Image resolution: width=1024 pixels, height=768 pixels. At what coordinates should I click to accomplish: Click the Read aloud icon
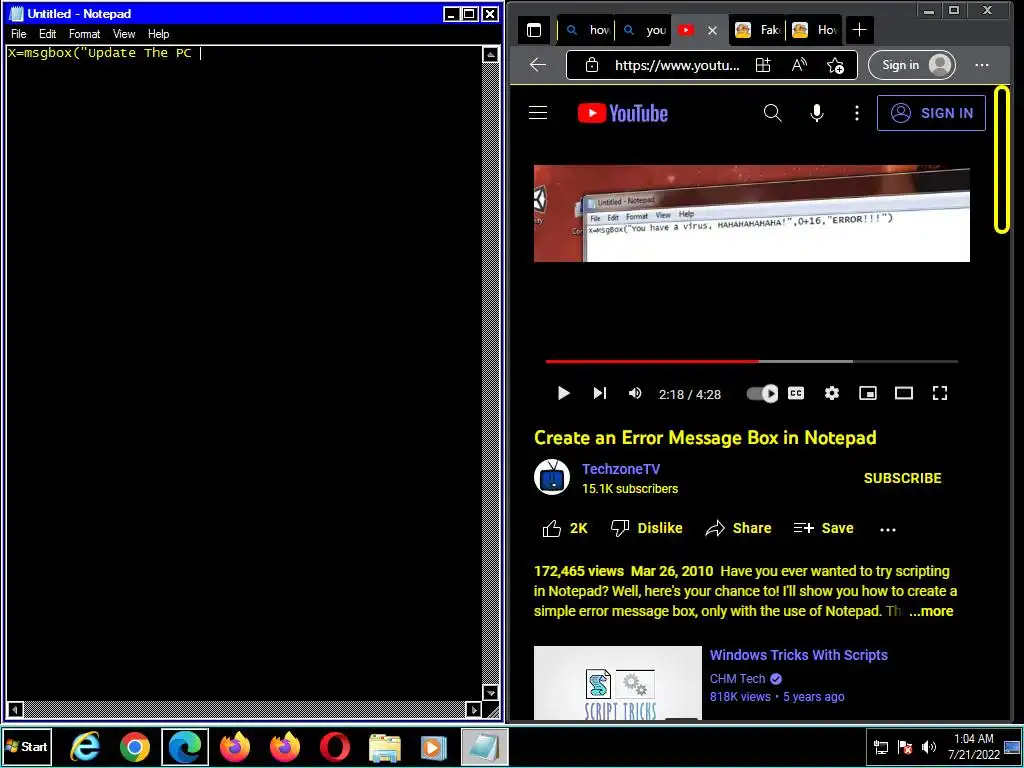pos(799,65)
